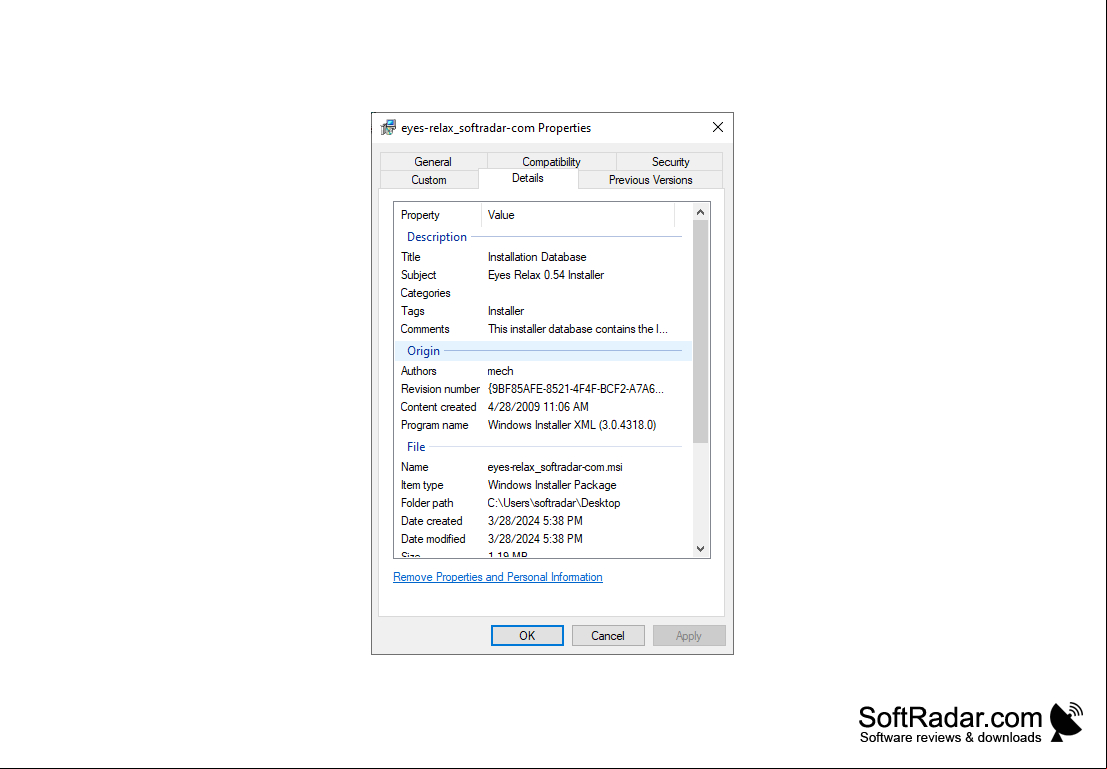Click the revision GUID value starting 9BF85AFE
Screen dimensions: 1107x769
[x=575, y=389]
